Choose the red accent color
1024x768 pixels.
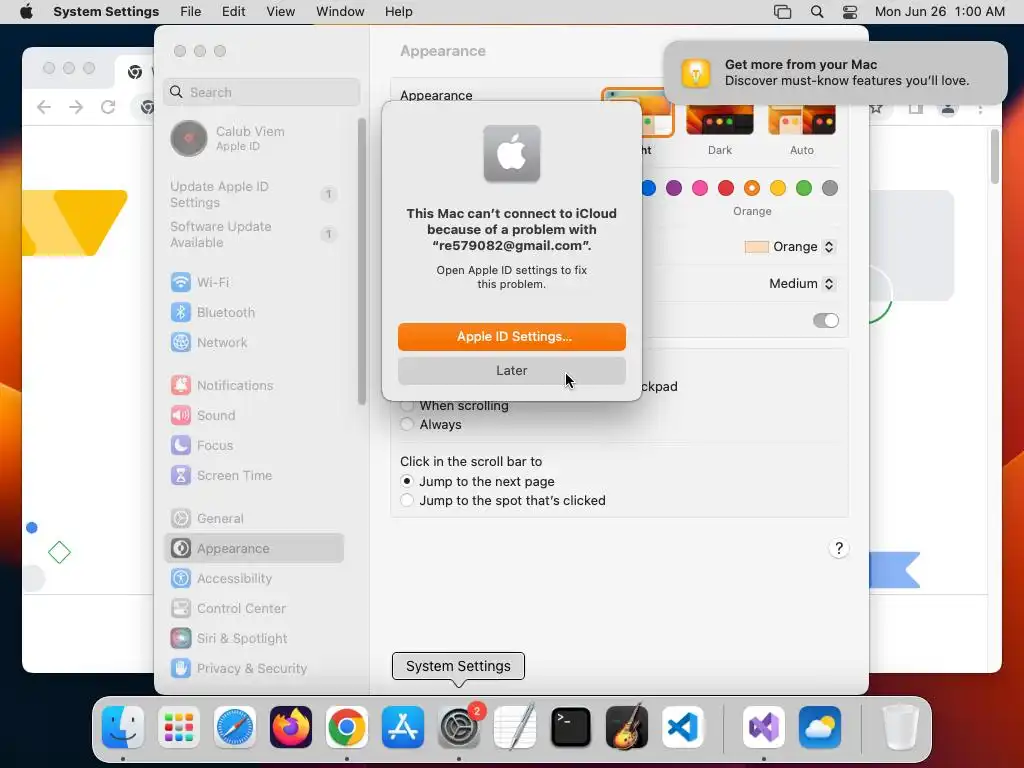click(726, 188)
